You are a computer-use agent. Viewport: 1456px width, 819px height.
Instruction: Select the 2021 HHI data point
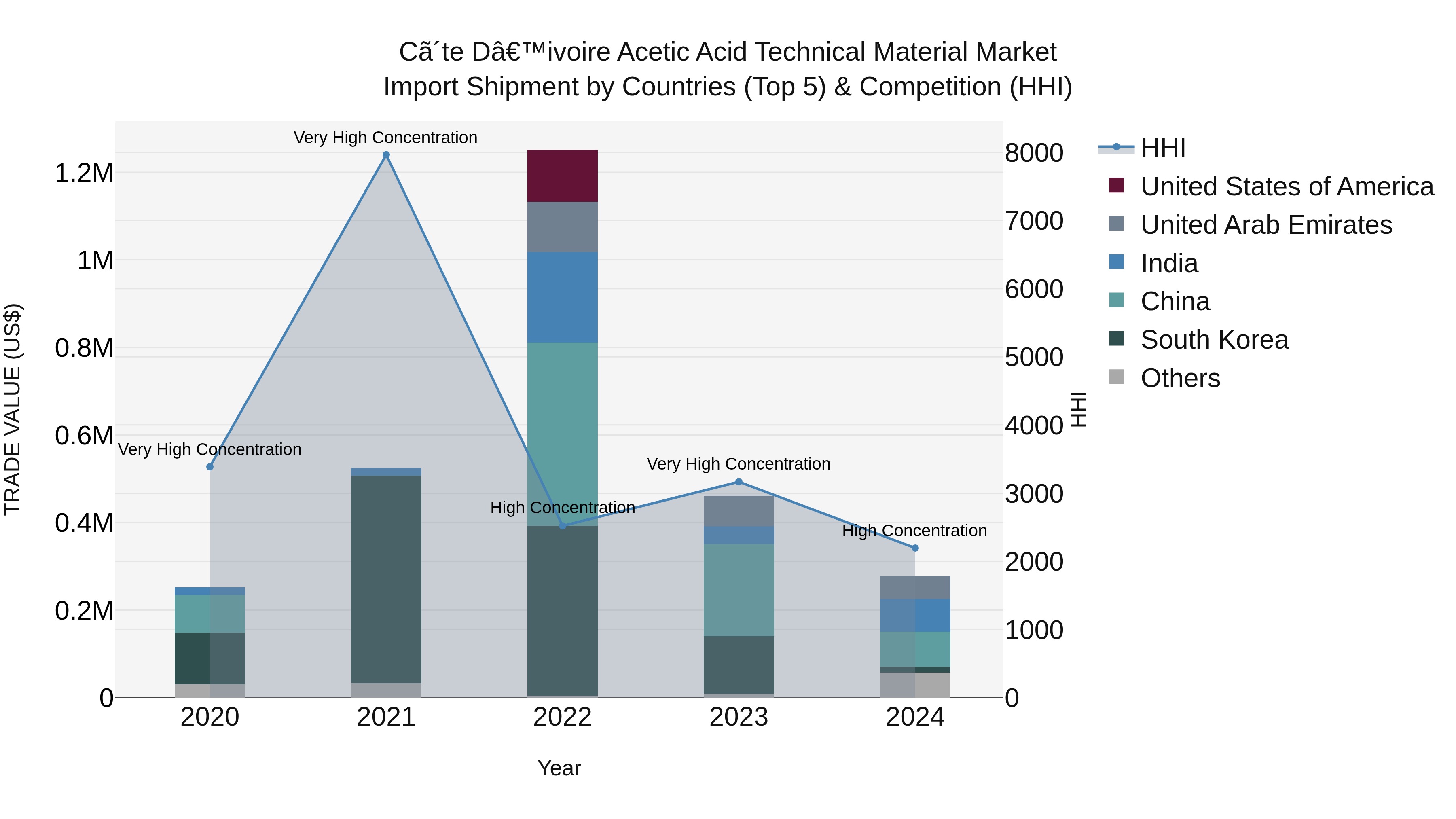(x=386, y=155)
